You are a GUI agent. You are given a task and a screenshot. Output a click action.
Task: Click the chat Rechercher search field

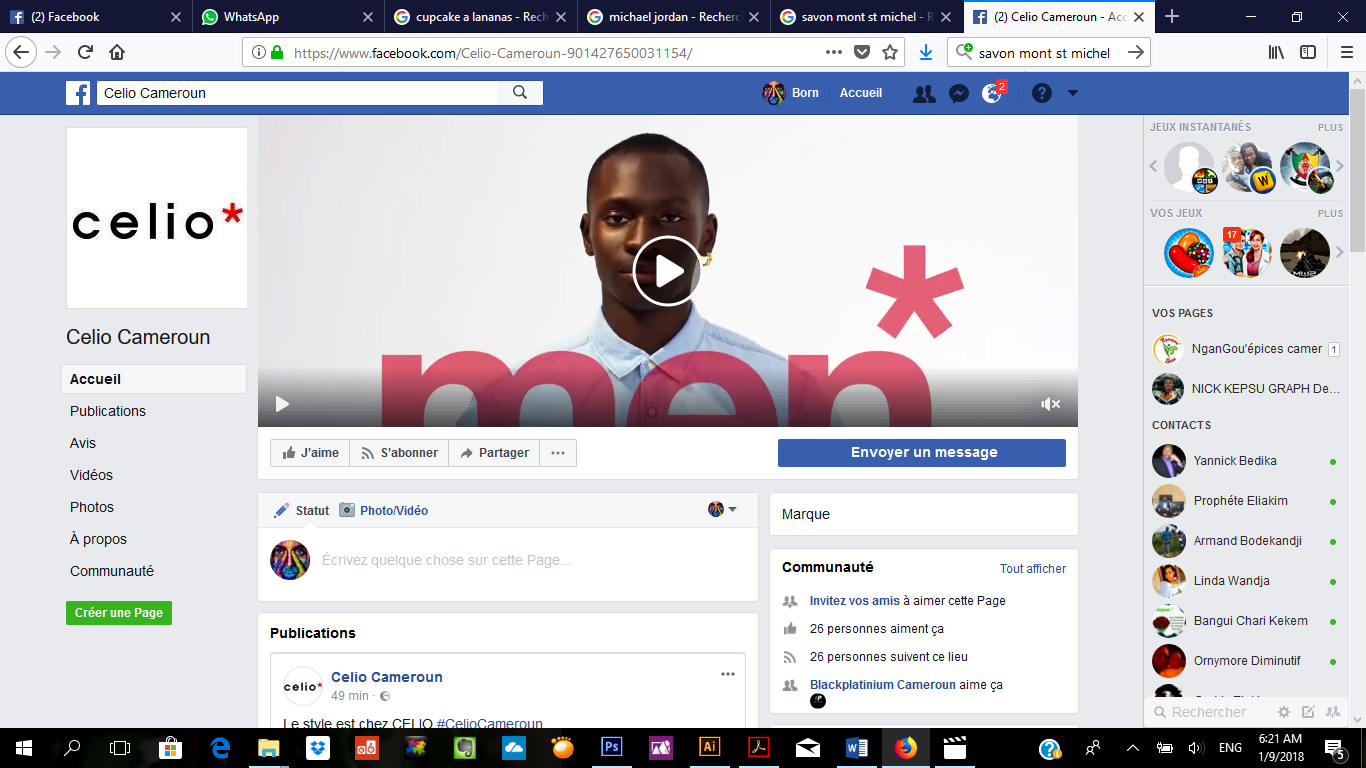(1210, 712)
